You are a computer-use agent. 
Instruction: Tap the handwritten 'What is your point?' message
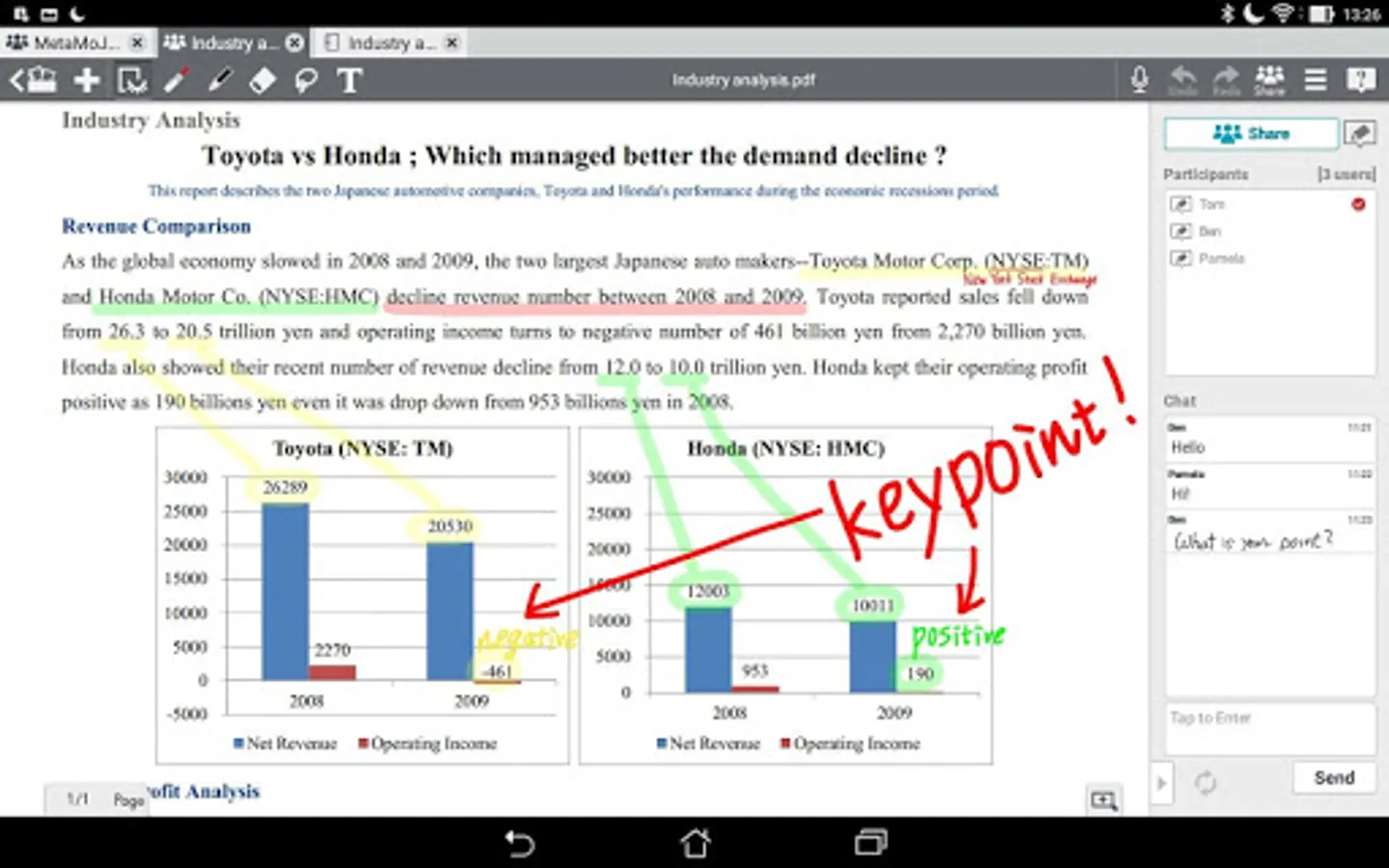(1252, 540)
